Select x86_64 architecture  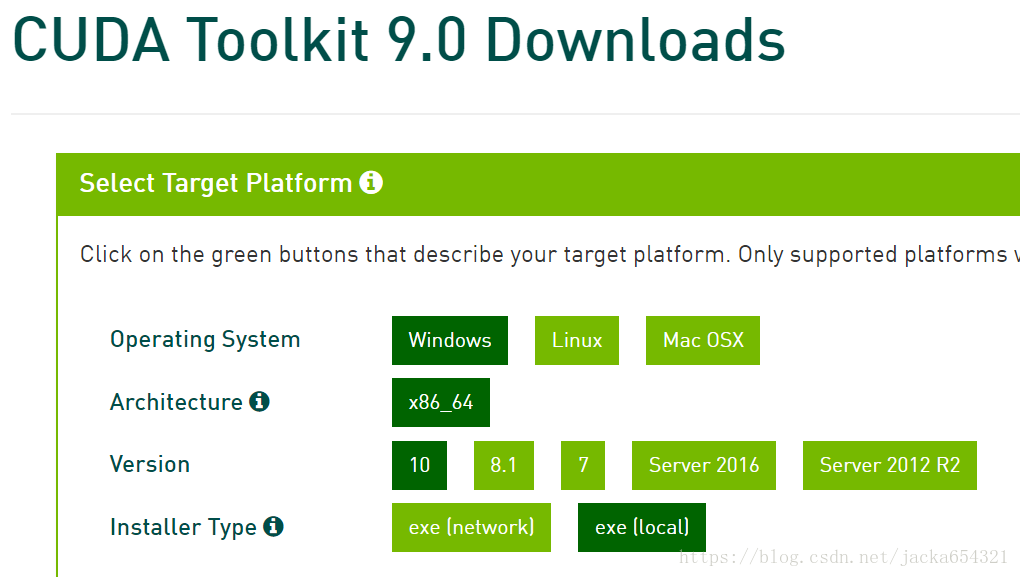(x=440, y=402)
